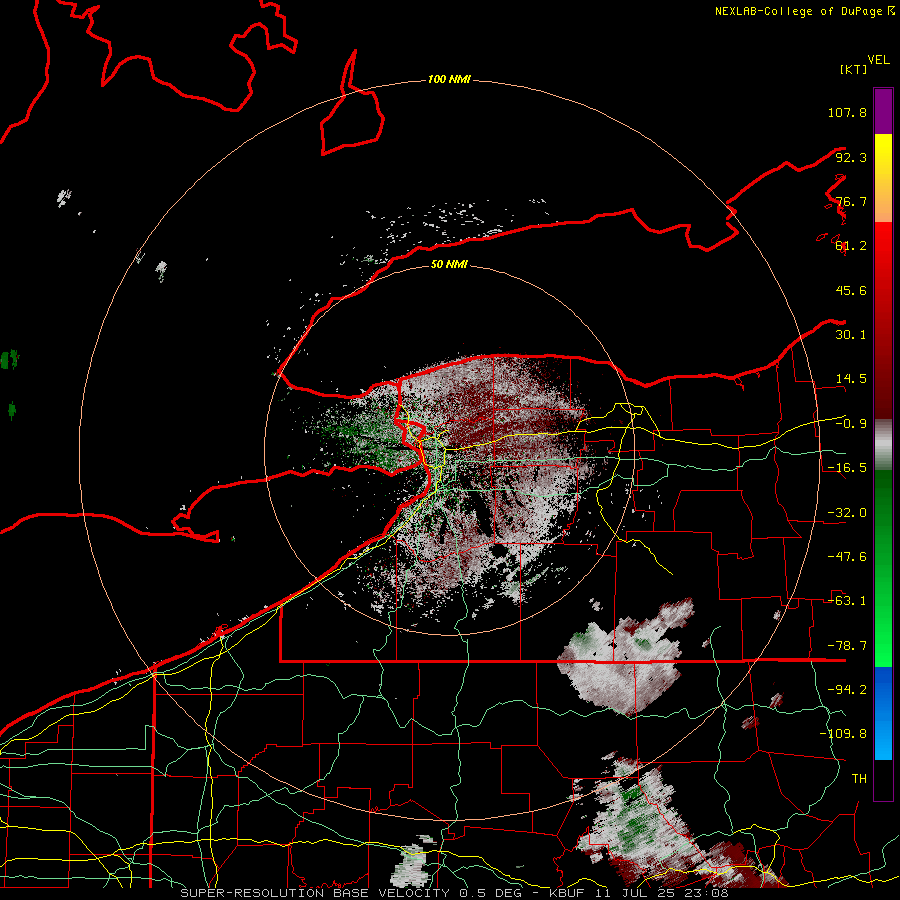Click the yellow-orange segment of color bar
Screen dimensions: 900x900
coord(883,178)
